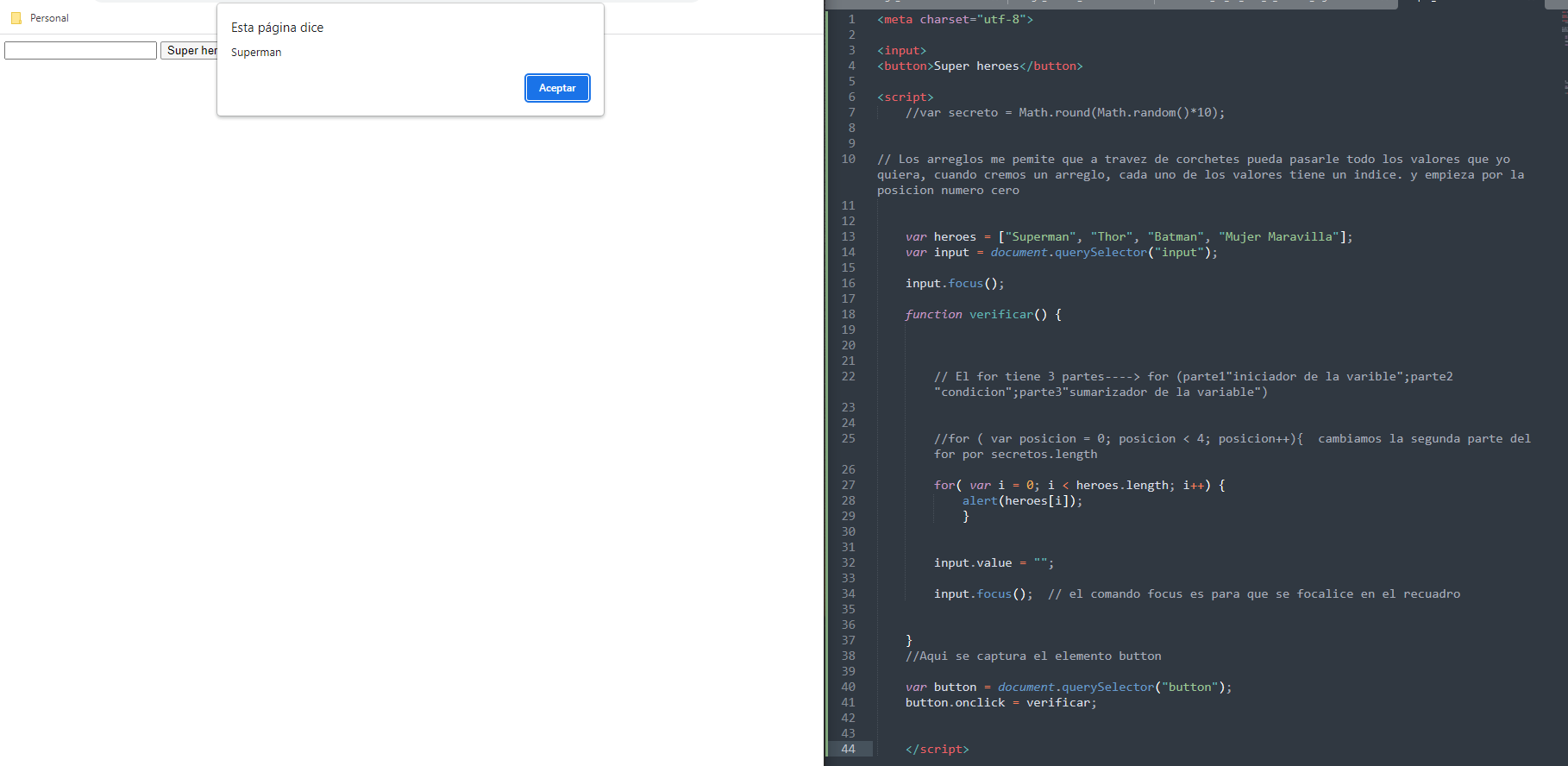Click the commented 'var secreto' line
Screen dimensions: 1568x766
[1065, 112]
